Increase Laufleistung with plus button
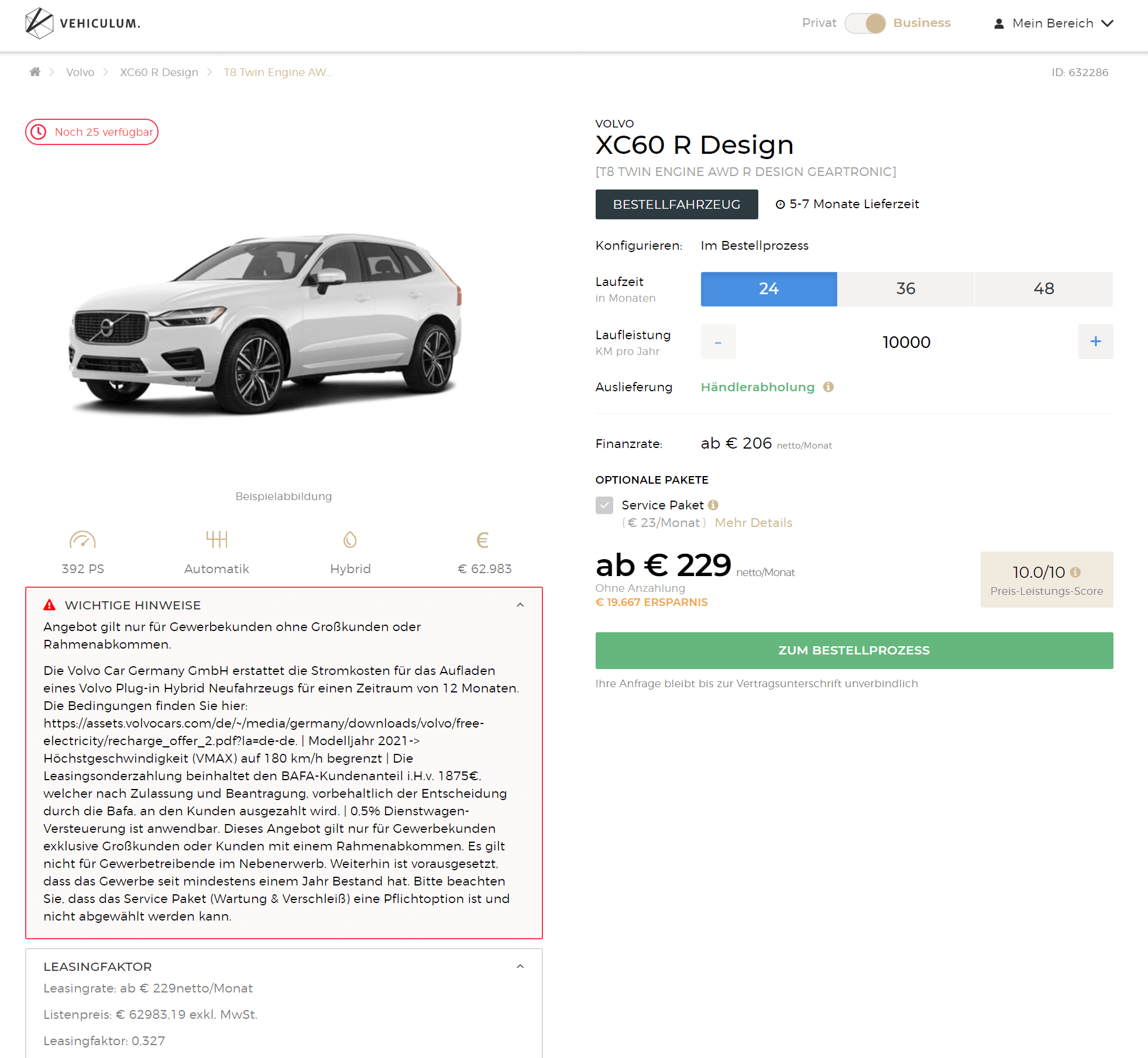Viewport: 1148px width, 1058px height. click(1095, 342)
